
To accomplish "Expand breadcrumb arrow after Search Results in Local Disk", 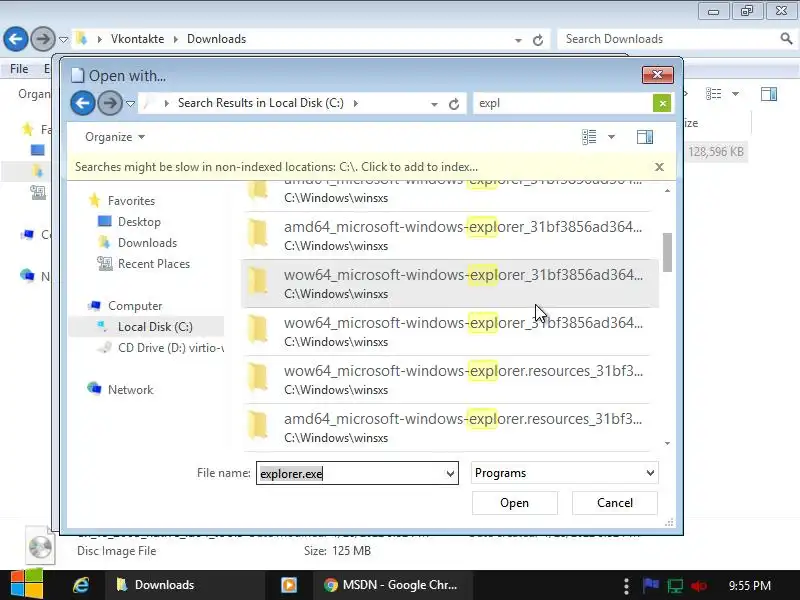I will tap(356, 104).
